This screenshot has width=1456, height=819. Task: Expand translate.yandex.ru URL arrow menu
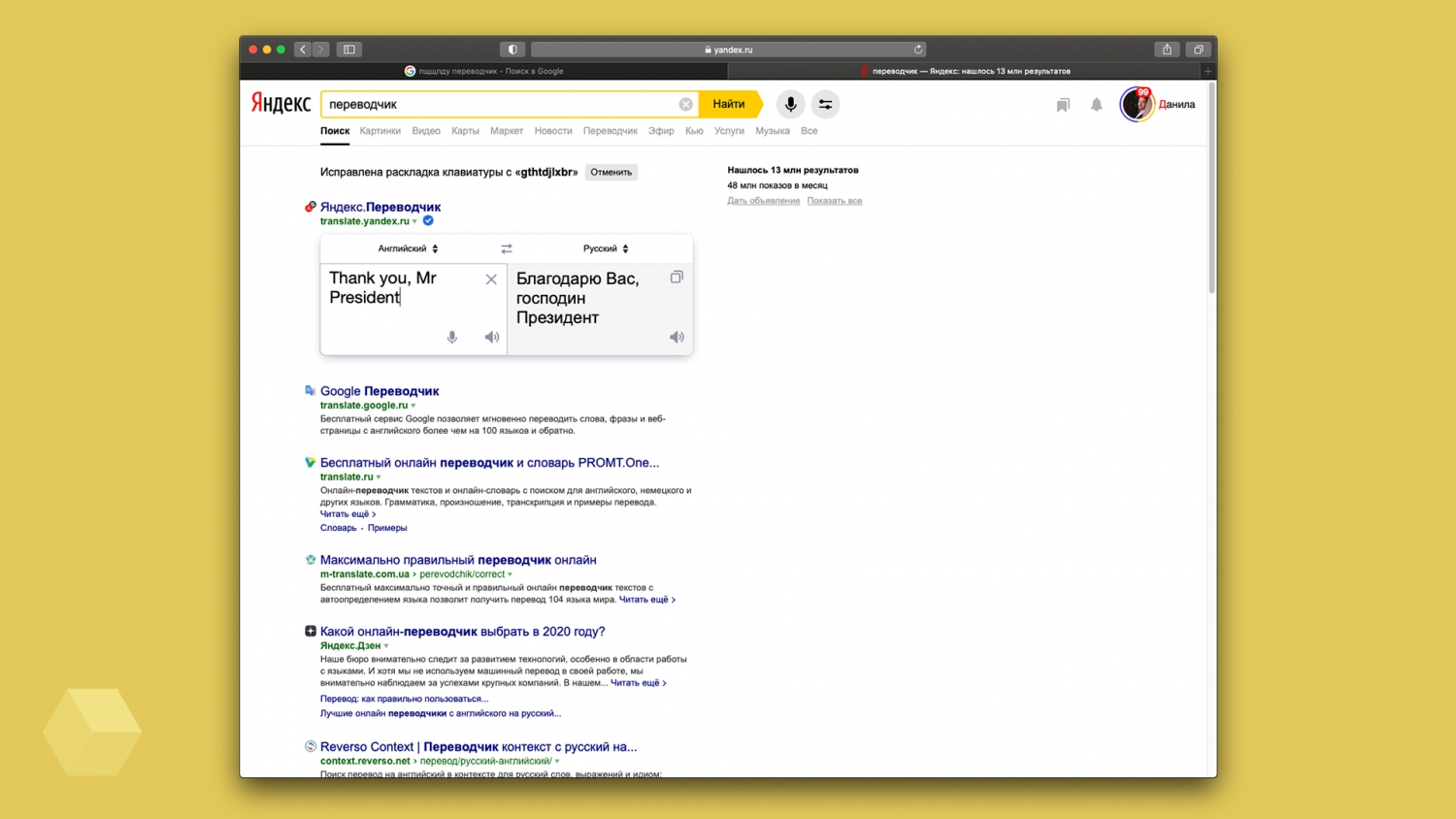coord(414,221)
